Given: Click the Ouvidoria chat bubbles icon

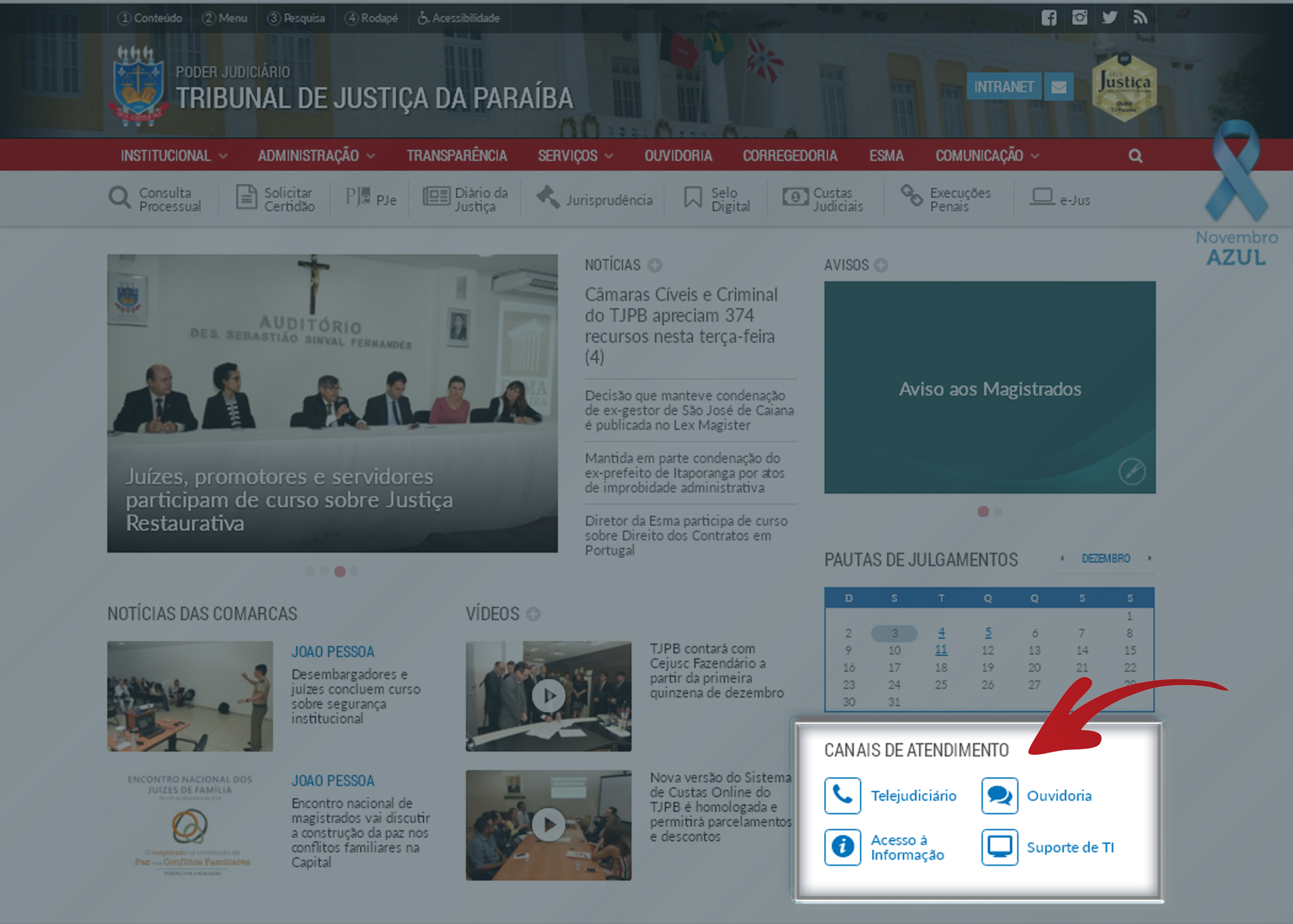Looking at the screenshot, I should coord(999,795).
